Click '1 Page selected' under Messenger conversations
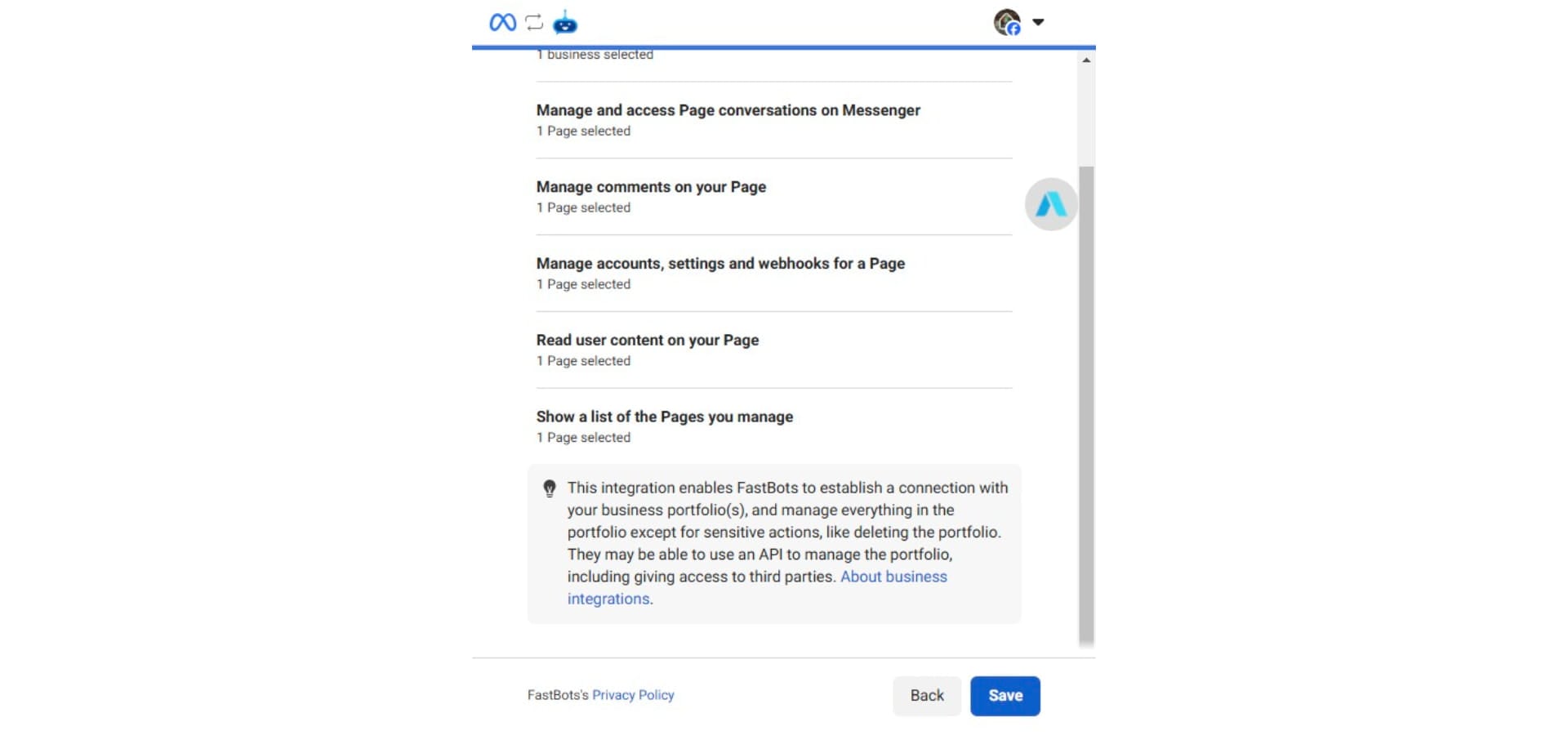 pos(583,131)
